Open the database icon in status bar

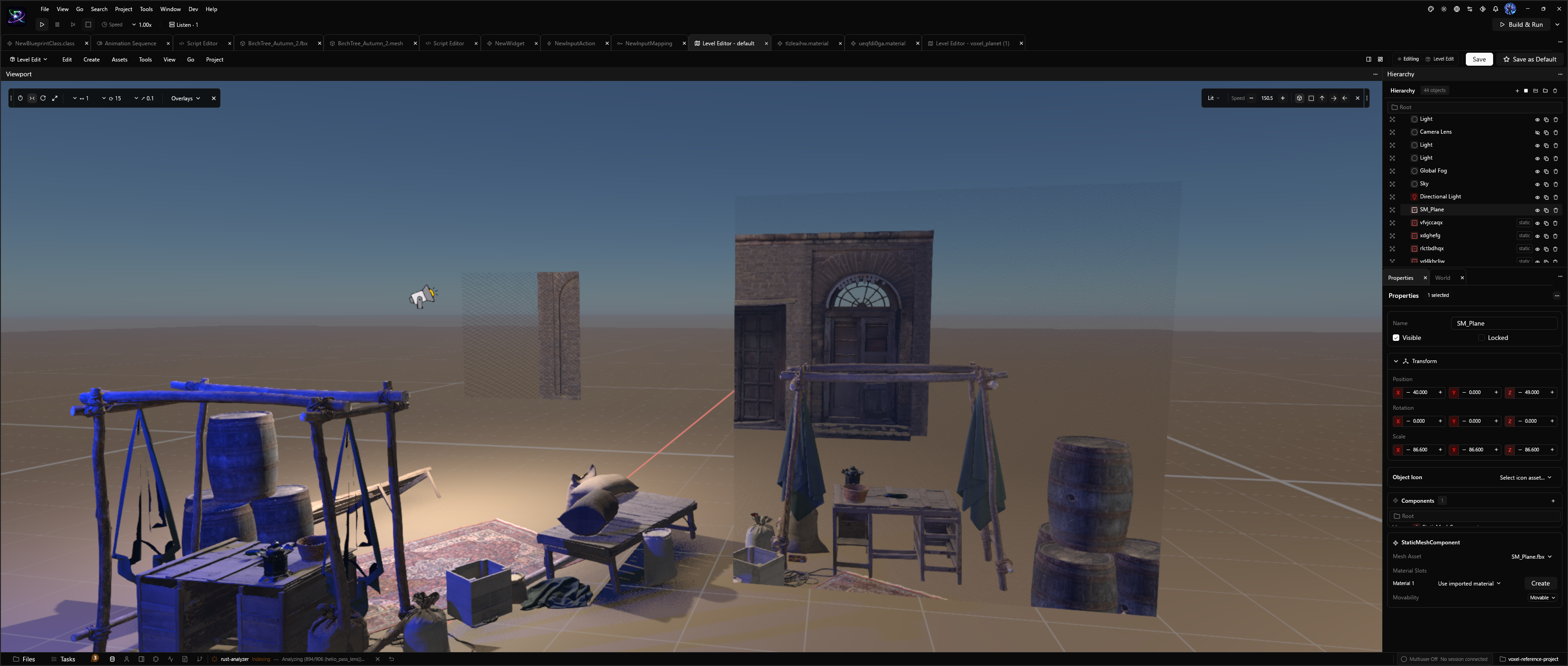pyautogui.click(x=112, y=659)
